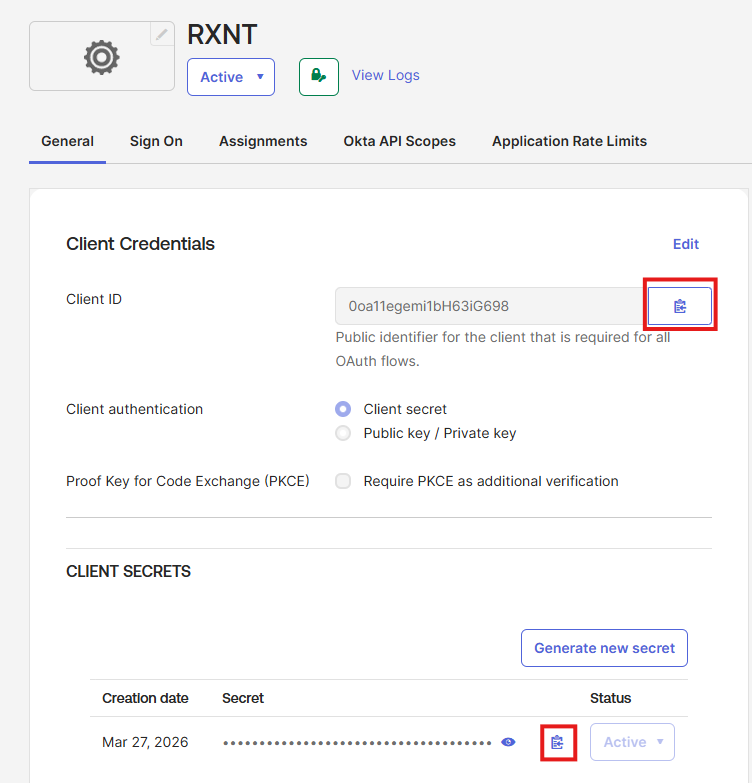752x783 pixels.
Task: Click the pencil icon on the app logo
Action: coord(162,35)
